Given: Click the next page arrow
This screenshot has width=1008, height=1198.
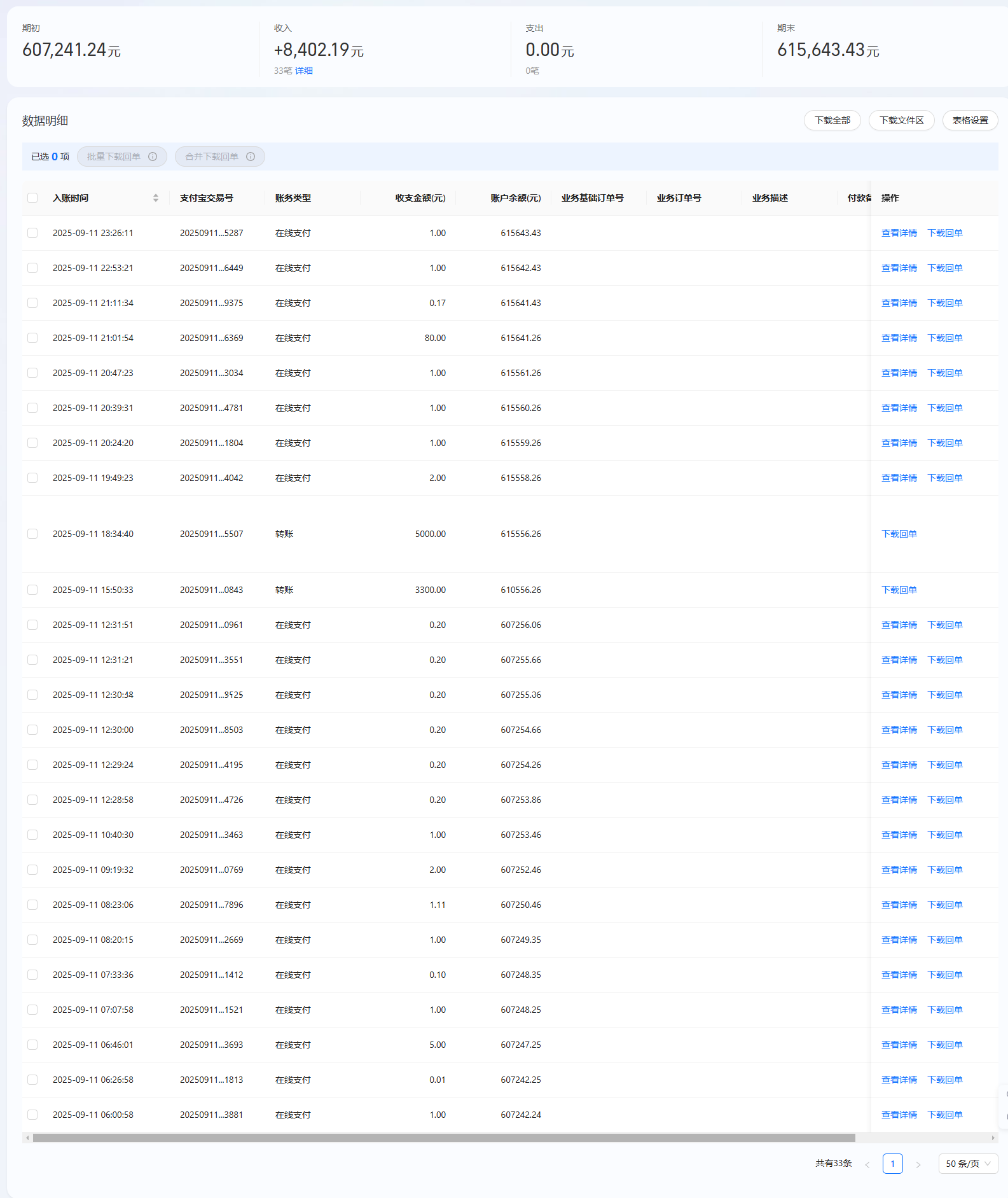Looking at the screenshot, I should pos(918,1164).
